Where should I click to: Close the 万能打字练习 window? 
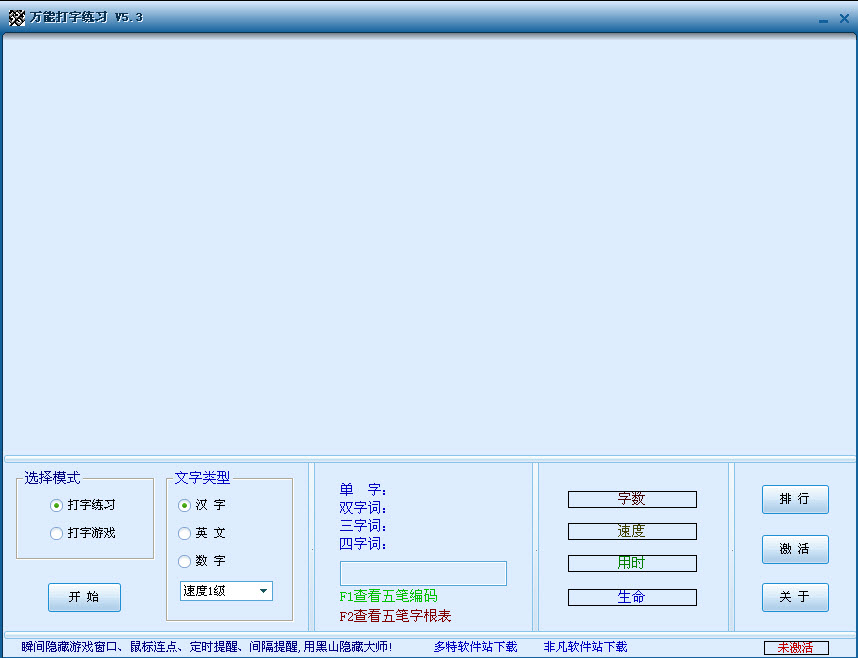click(x=844, y=18)
